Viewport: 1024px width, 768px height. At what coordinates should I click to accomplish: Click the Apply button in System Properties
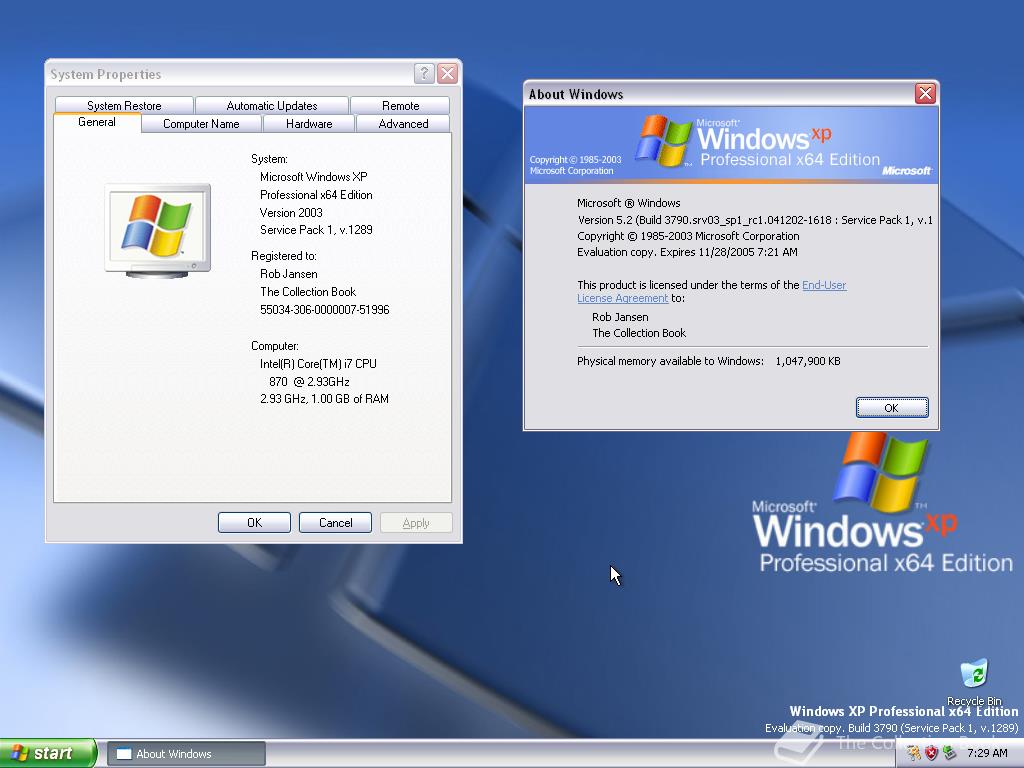coord(416,522)
